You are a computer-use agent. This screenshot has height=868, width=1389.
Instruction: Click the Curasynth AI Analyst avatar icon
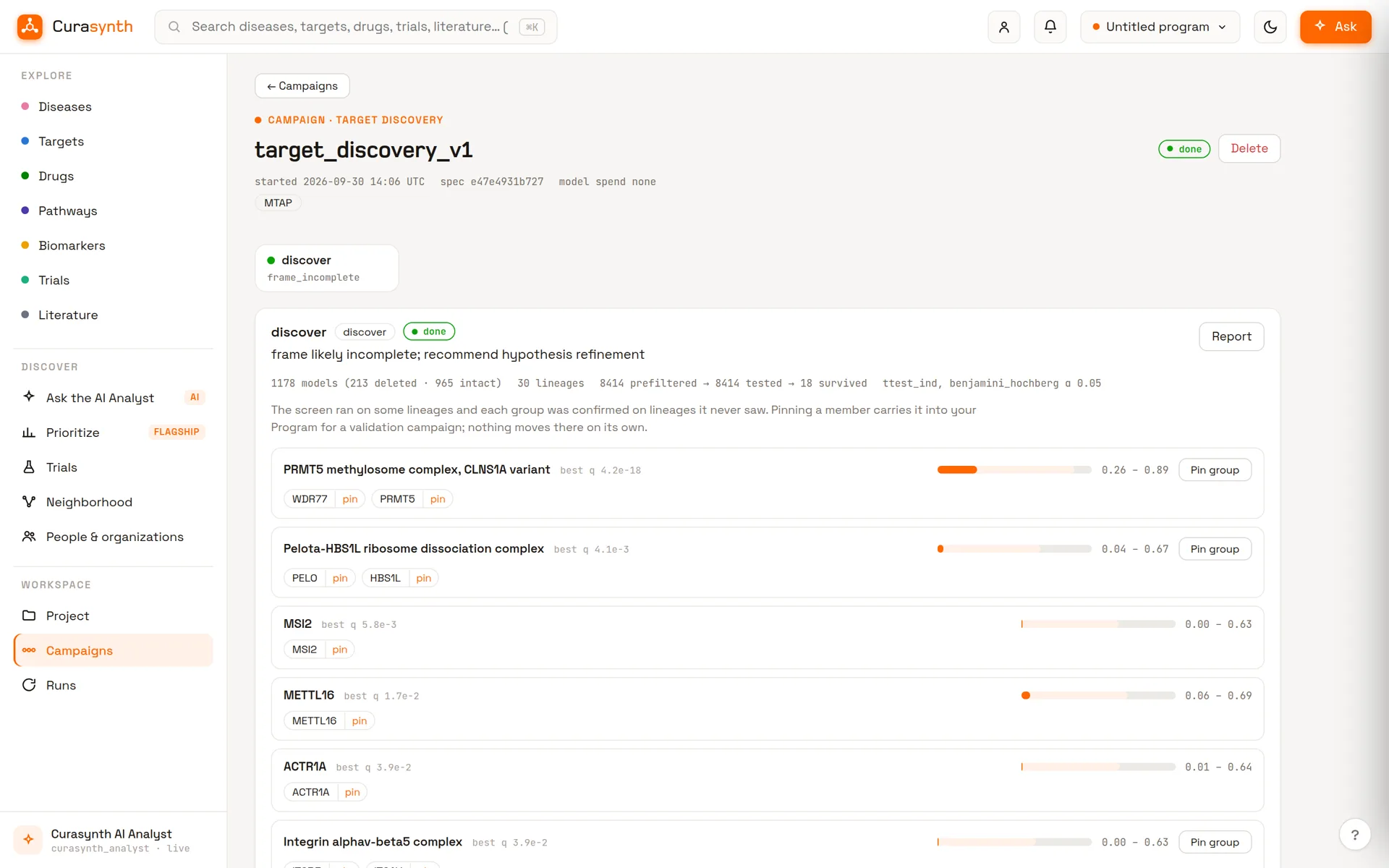point(28,840)
